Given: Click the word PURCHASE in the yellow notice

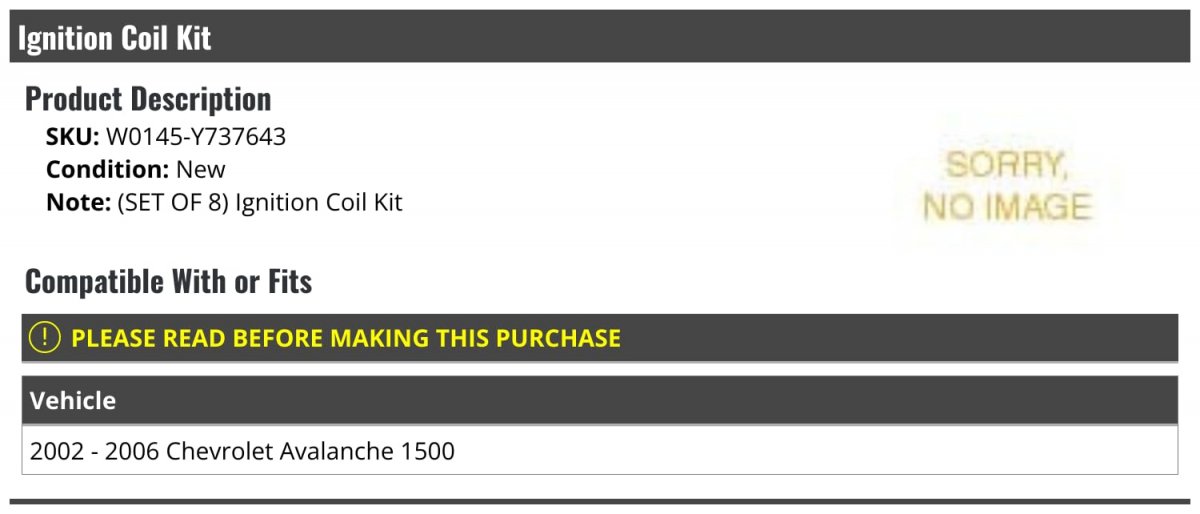Looking at the screenshot, I should (x=556, y=338).
